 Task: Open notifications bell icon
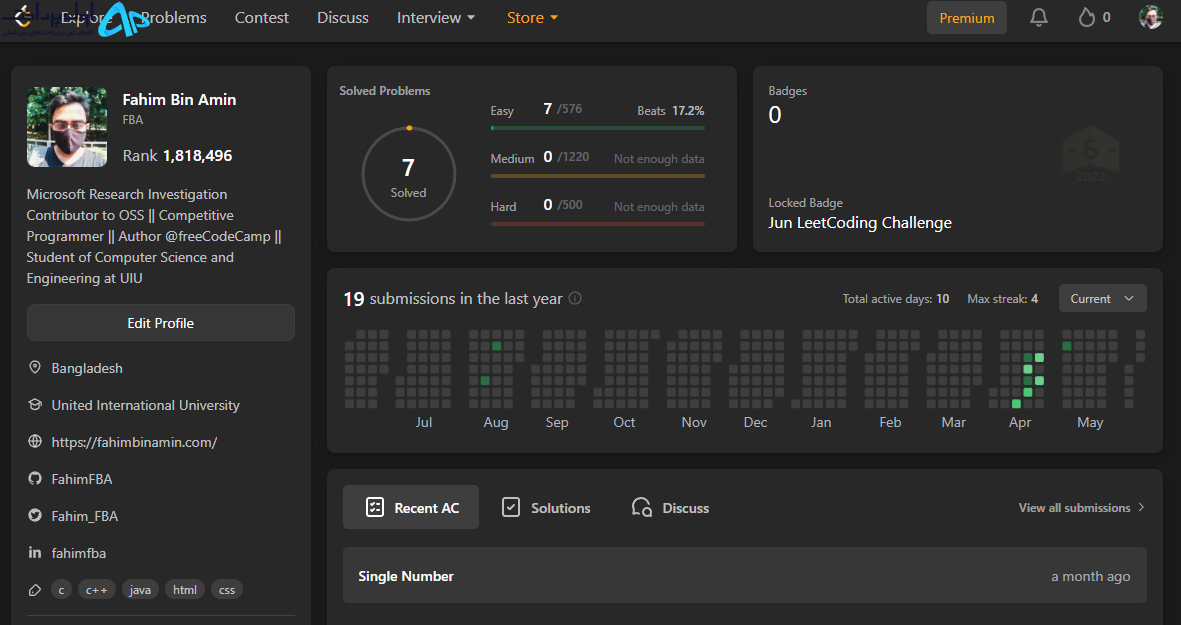click(x=1039, y=17)
